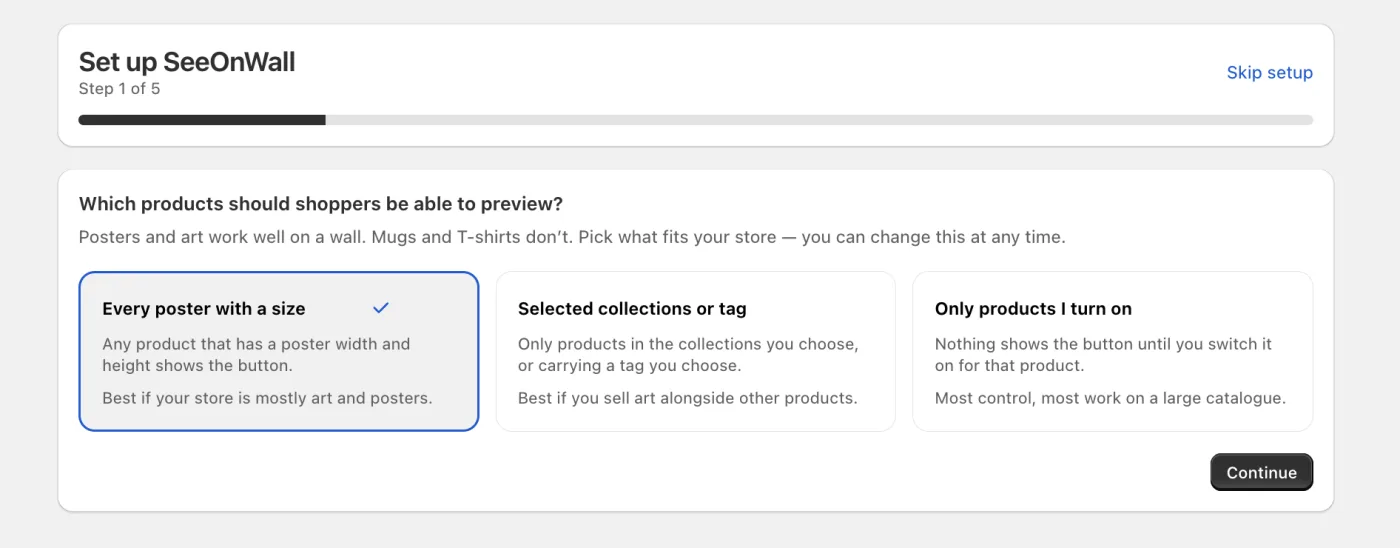Click the 'Set up SeeOnWall' heading
1400x548 pixels.
click(187, 62)
